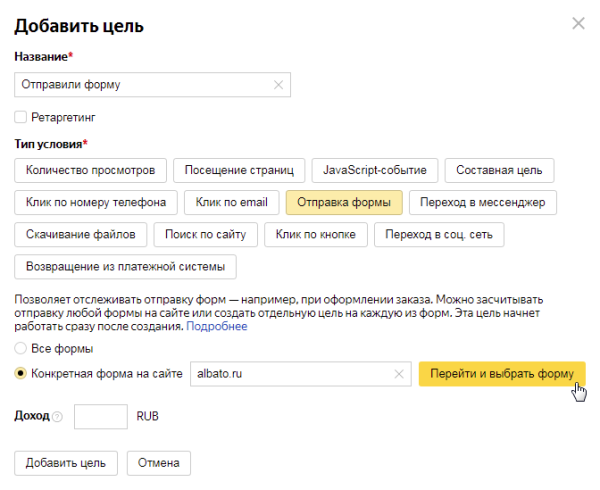Select Составная цель condition

(x=499, y=170)
